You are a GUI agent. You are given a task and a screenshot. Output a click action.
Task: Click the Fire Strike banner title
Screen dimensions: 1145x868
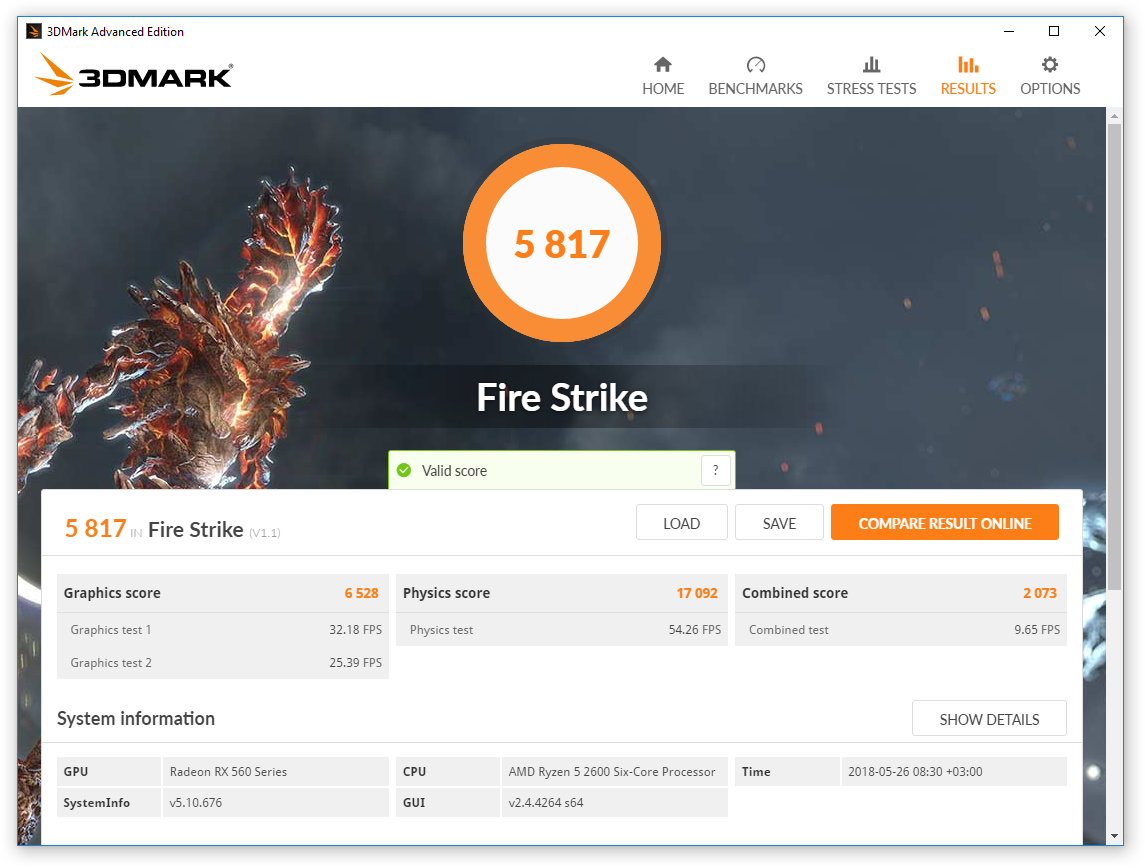click(x=562, y=398)
